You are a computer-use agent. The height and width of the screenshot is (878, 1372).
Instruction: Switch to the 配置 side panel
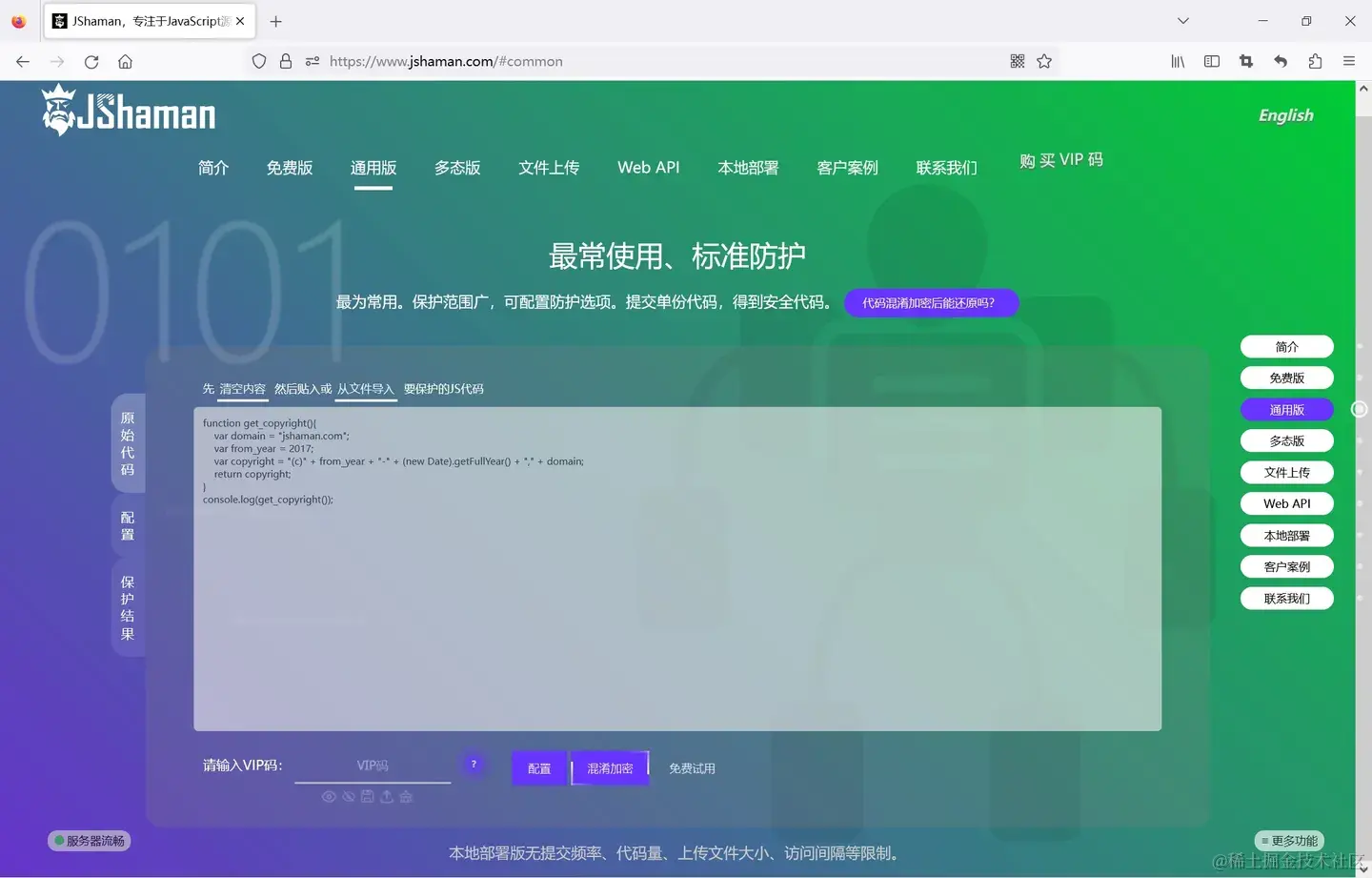pyautogui.click(x=128, y=525)
